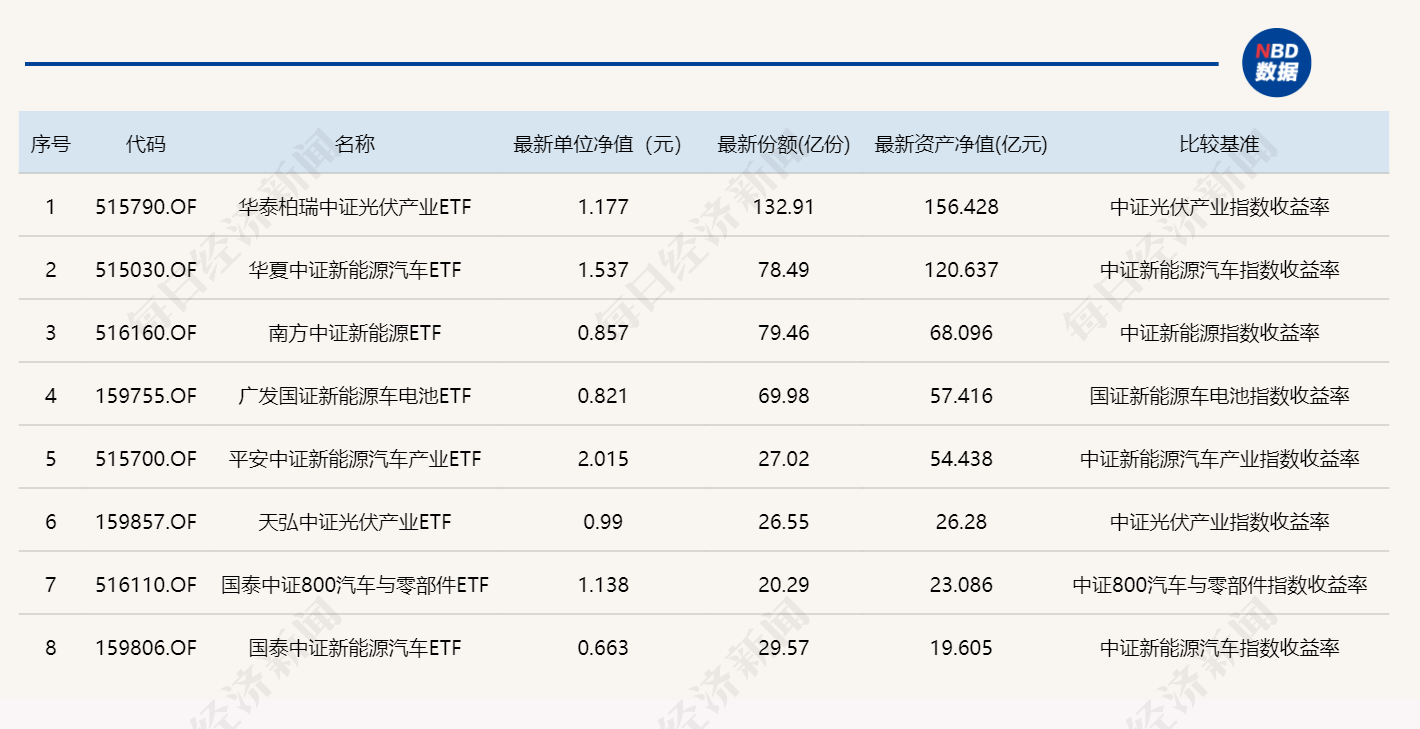
Task: Click share amount 132.91
Action: (784, 207)
